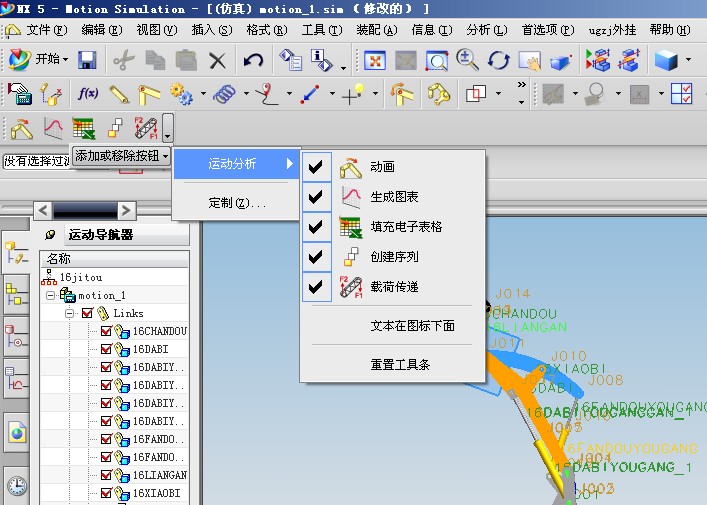Image resolution: width=707 pixels, height=505 pixels.
Task: Click the Cut scissors icon
Action: tap(124, 60)
